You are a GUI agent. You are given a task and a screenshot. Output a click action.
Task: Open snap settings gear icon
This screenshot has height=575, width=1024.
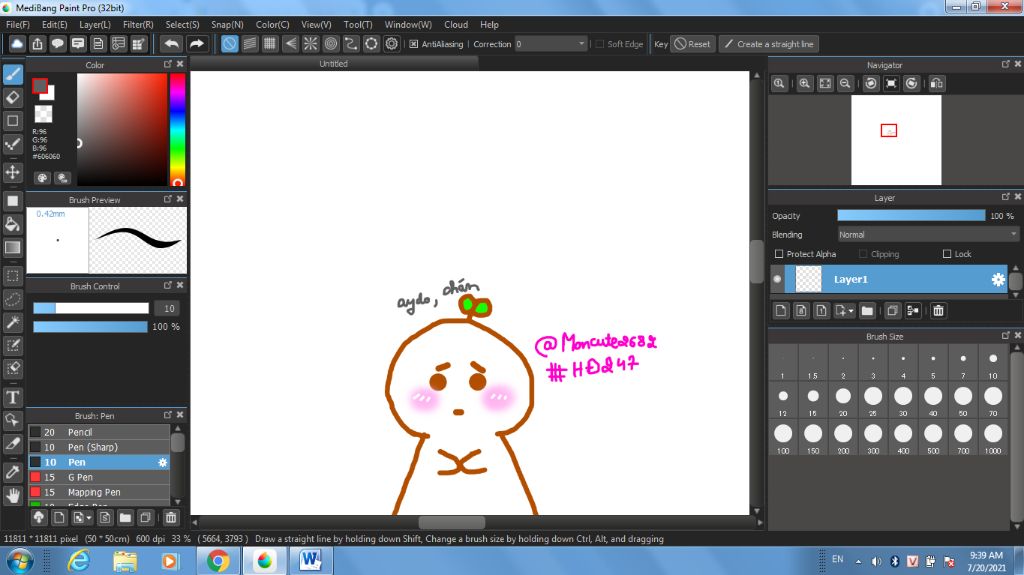[391, 44]
